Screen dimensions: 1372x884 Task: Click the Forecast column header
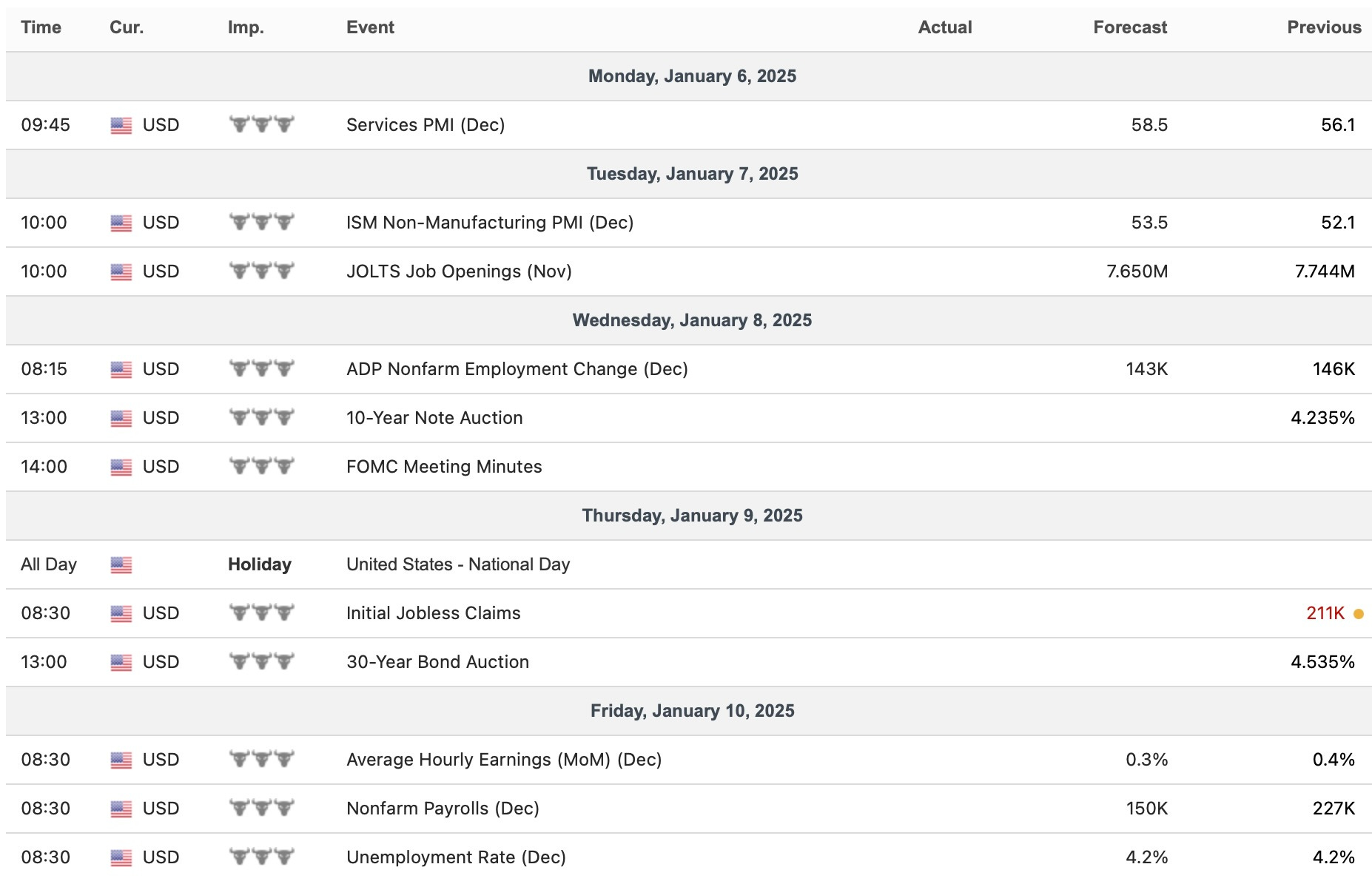pyautogui.click(x=1130, y=27)
